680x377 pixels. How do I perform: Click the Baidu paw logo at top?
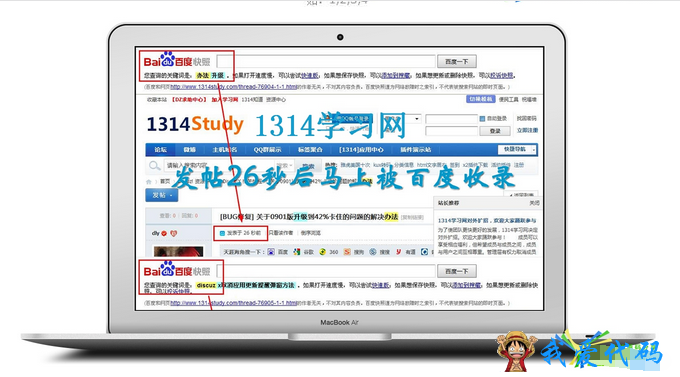tap(167, 59)
